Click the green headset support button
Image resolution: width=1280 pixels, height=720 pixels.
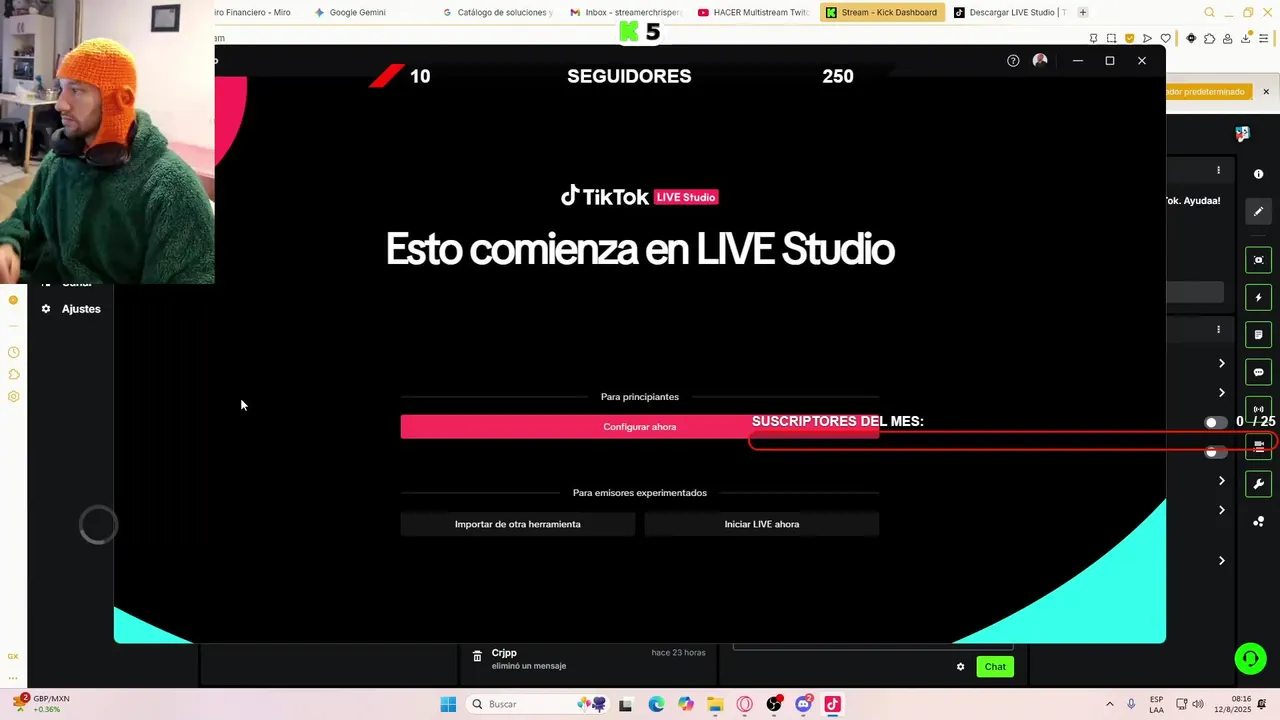[1250, 659]
